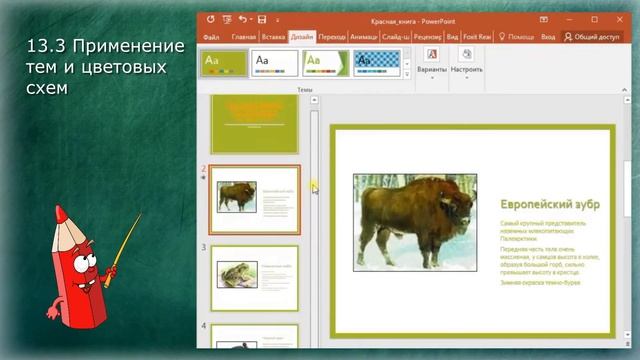Image resolution: width=640 pixels, height=360 pixels.
Task: Click the slide panel vertical scrollbar track
Action: [314, 229]
